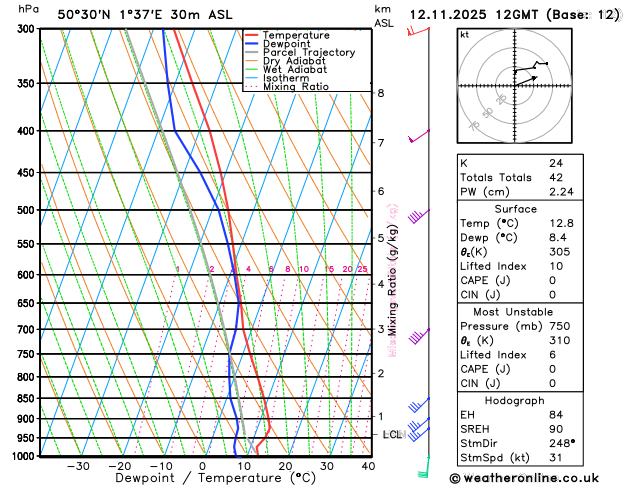
Task: Click the blue wind barb at 850 hPa
Action: 419,405
